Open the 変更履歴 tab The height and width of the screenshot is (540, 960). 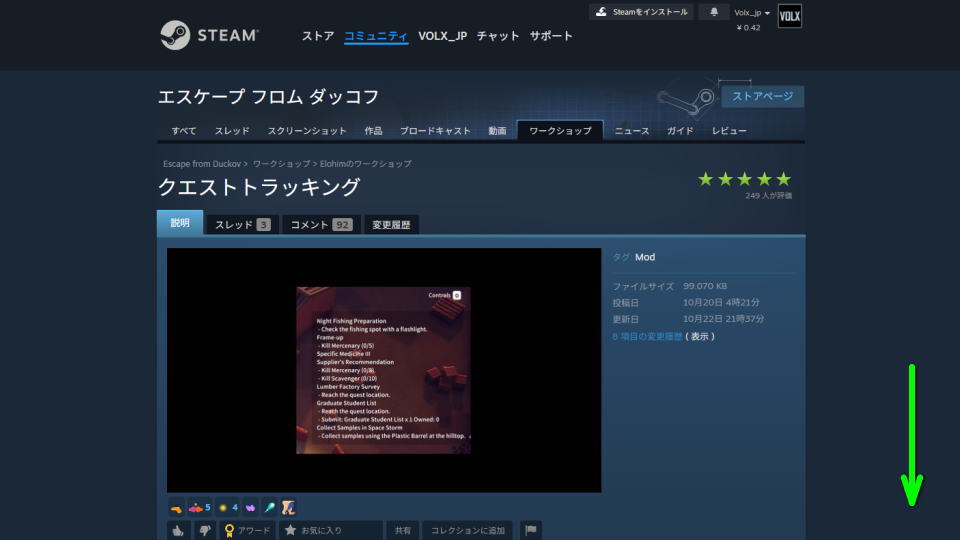[391, 224]
